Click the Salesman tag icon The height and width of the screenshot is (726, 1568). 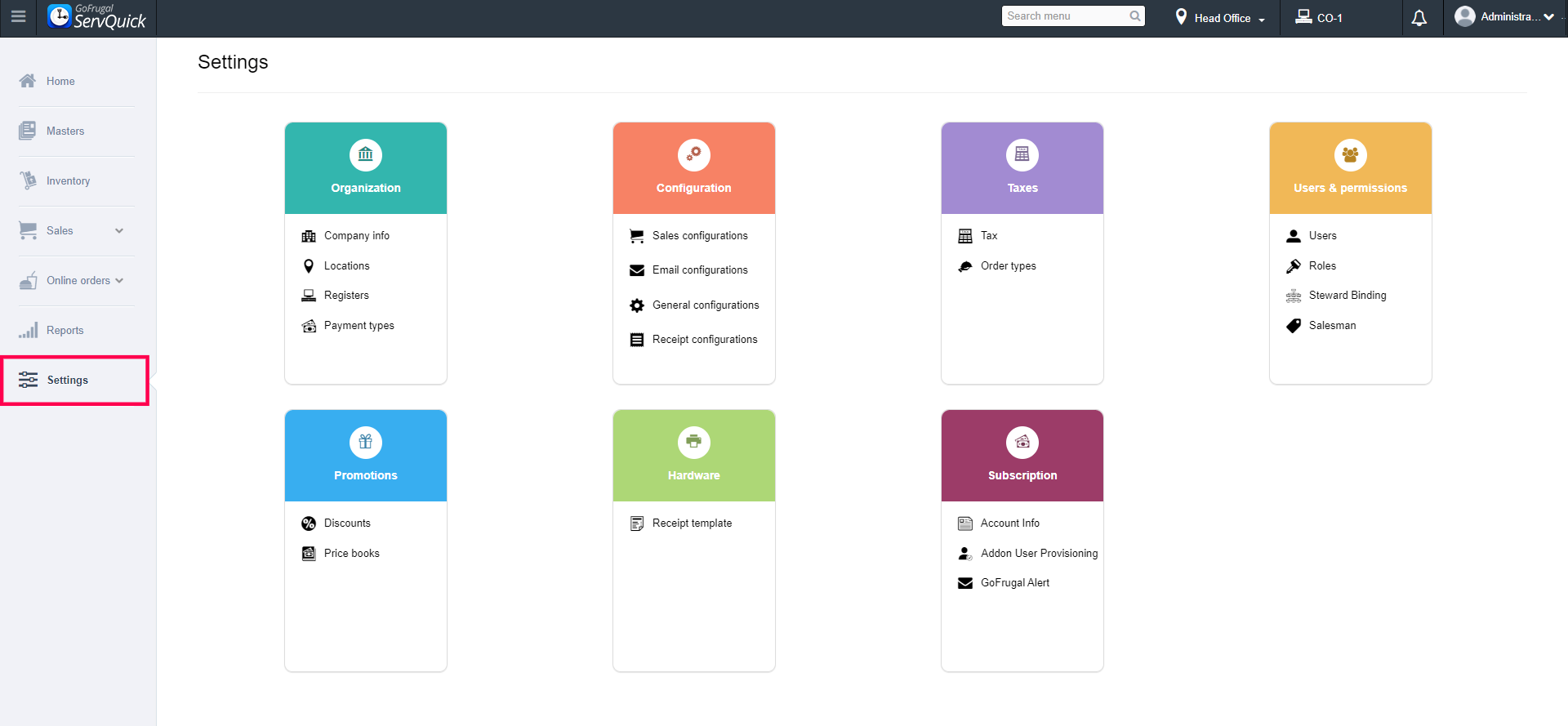pos(1294,326)
